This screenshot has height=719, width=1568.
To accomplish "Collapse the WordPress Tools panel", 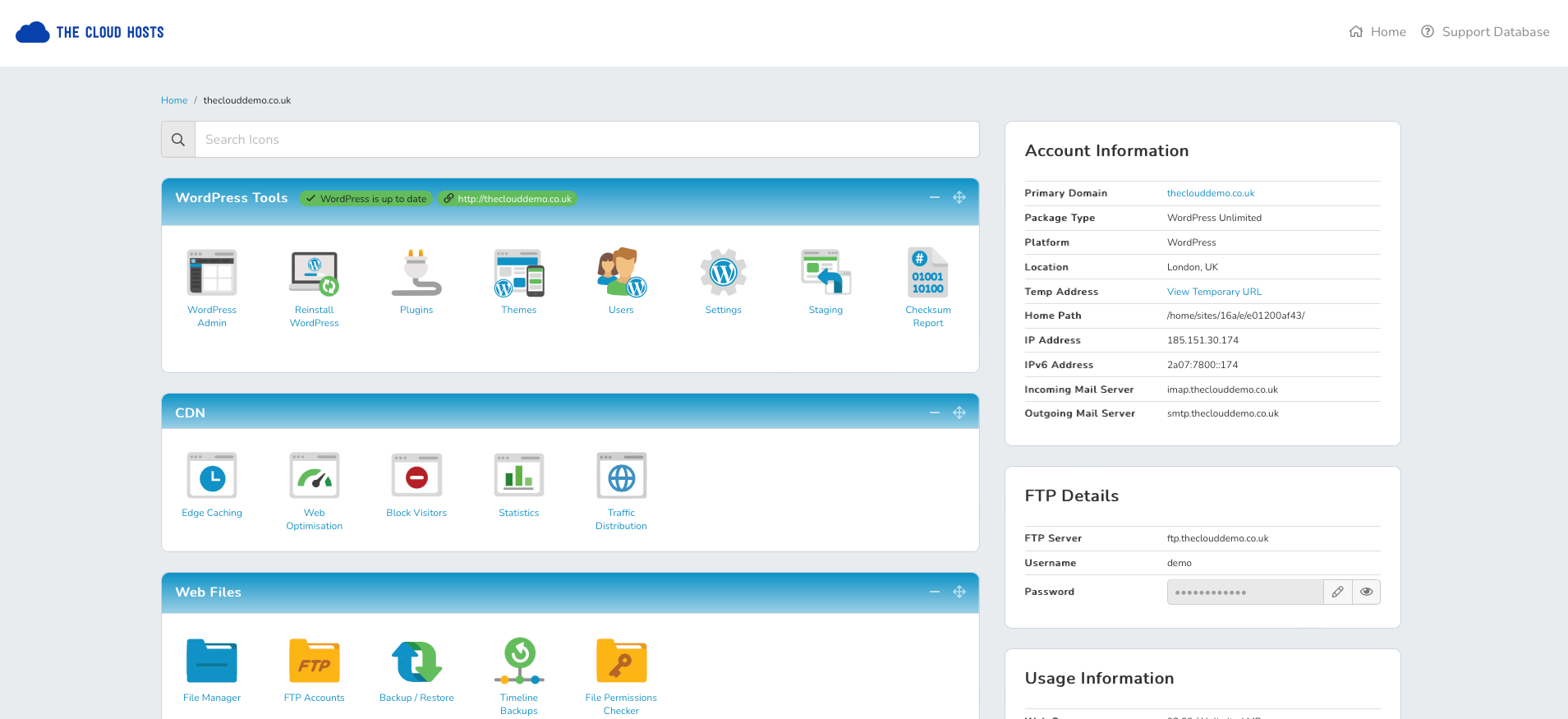I will point(935,197).
